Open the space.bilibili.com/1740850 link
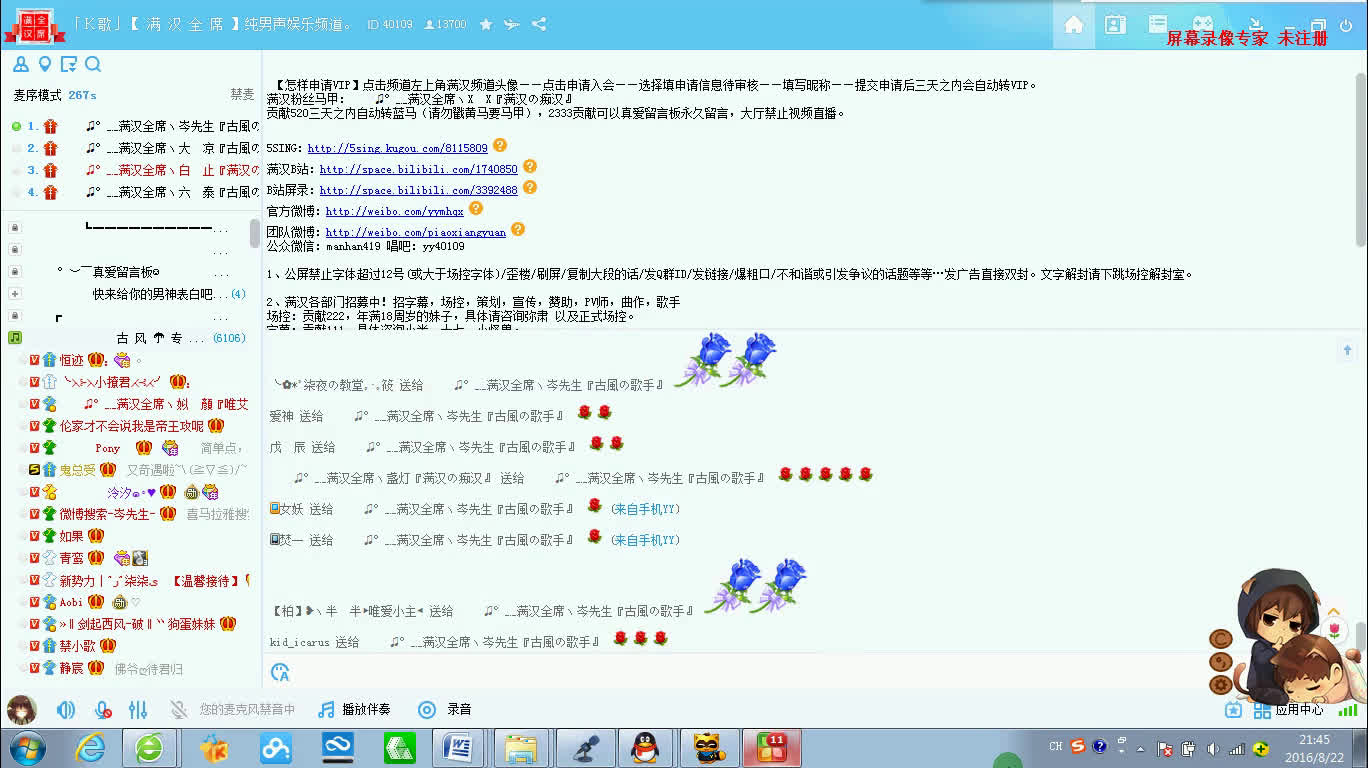 [419, 169]
